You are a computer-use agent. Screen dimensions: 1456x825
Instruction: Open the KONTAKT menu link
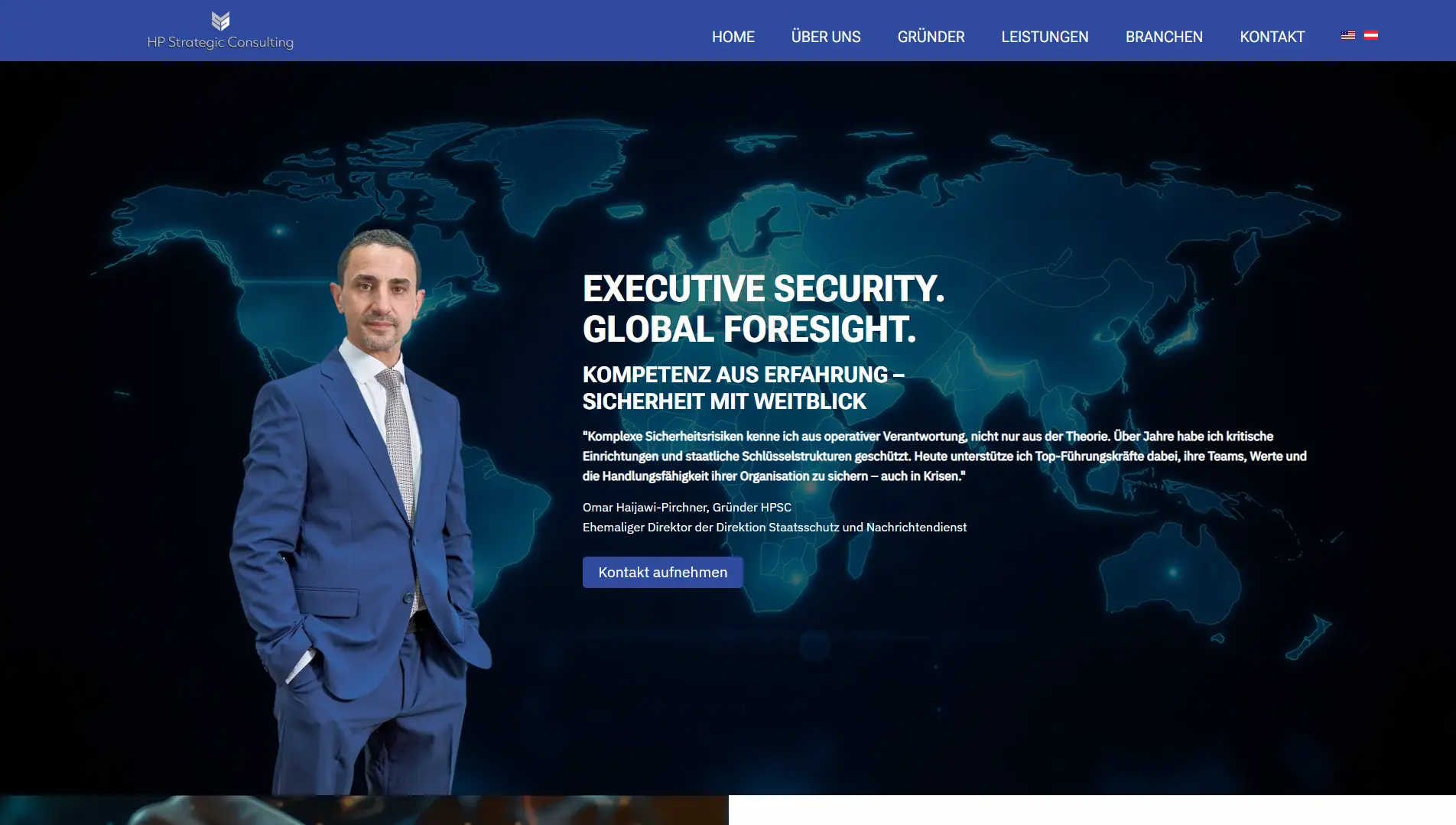[1272, 37]
